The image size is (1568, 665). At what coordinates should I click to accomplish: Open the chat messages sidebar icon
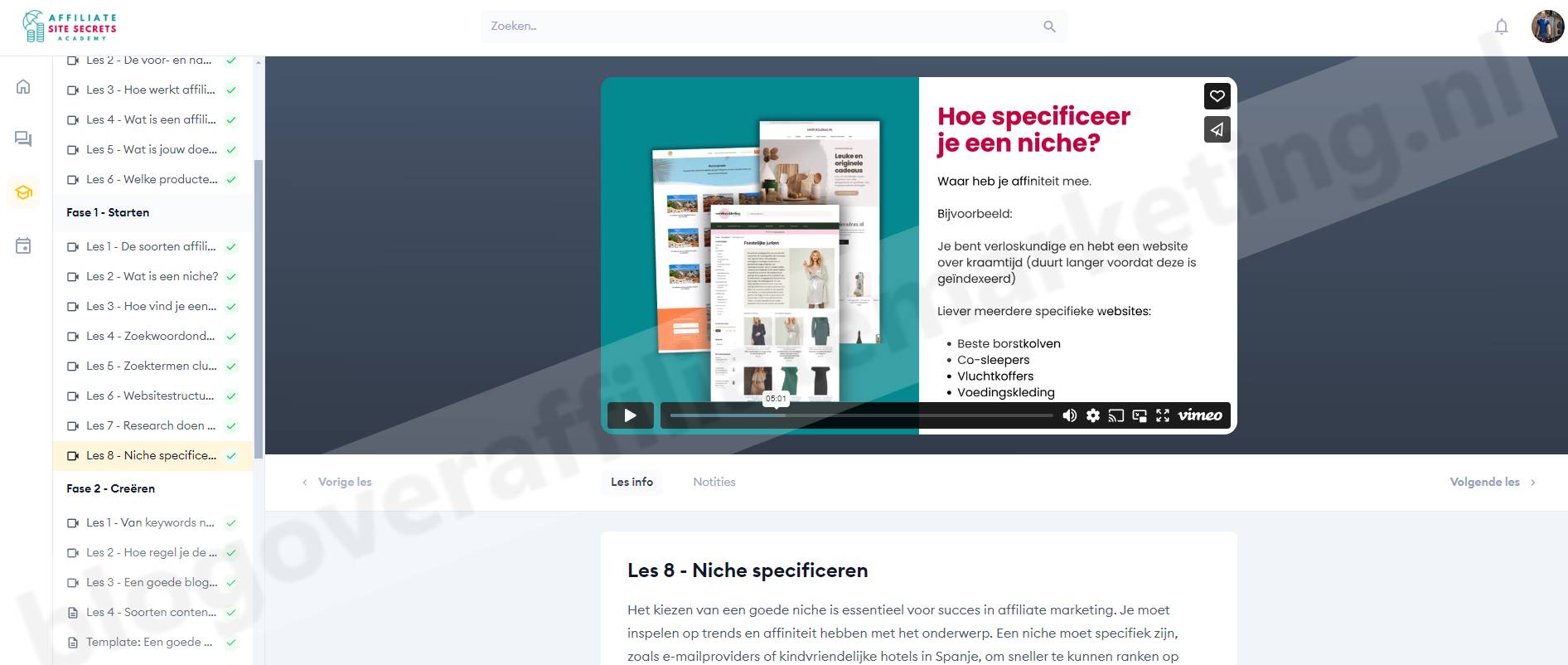[23, 139]
